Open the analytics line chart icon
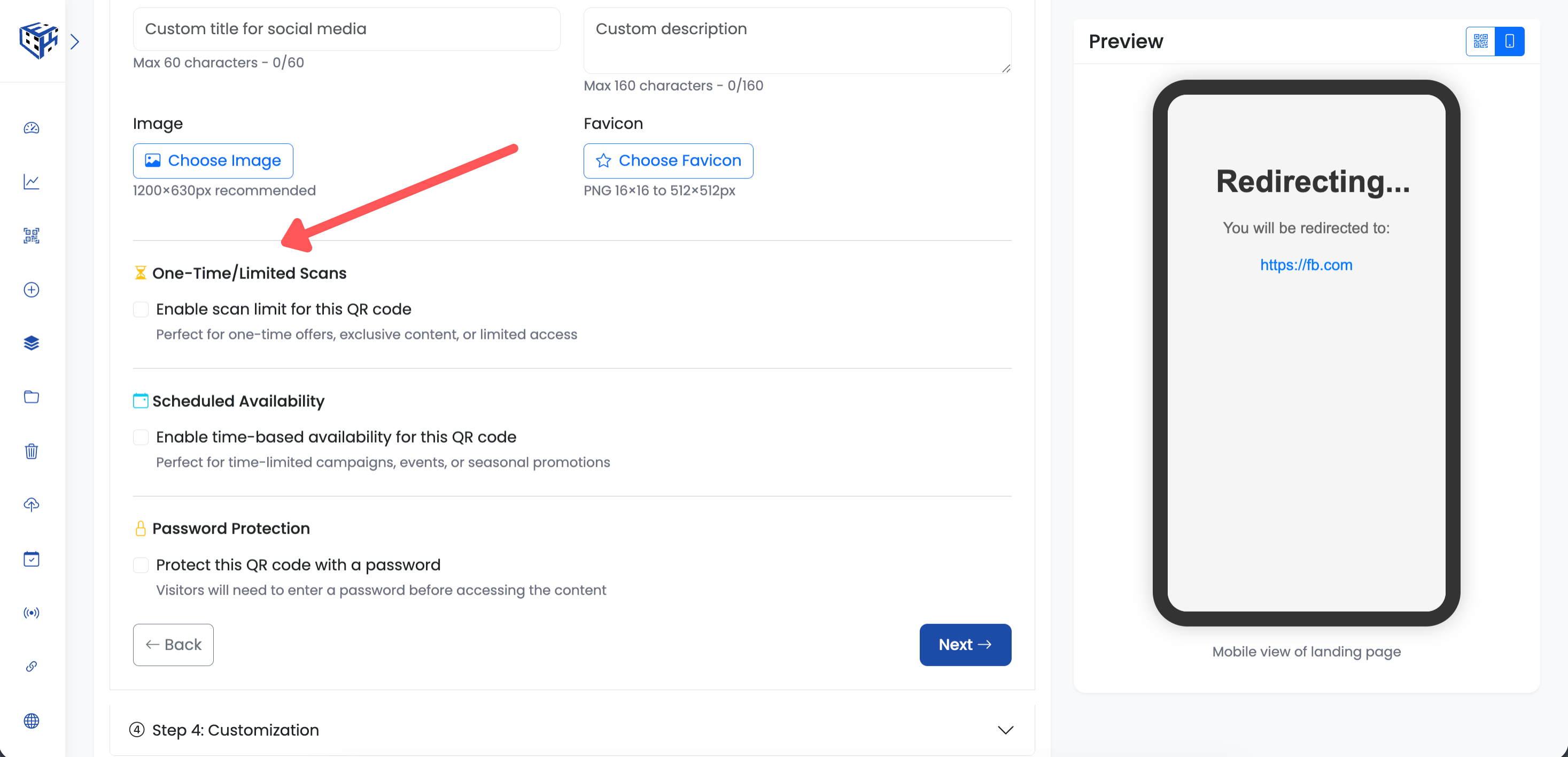 32,181
